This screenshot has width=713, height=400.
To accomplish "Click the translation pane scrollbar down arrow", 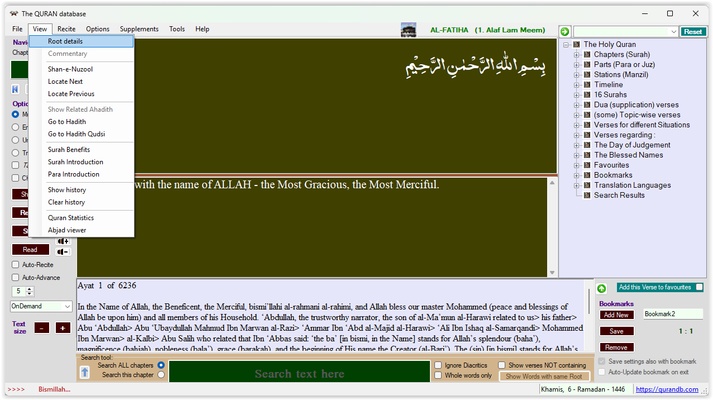I will point(552,273).
